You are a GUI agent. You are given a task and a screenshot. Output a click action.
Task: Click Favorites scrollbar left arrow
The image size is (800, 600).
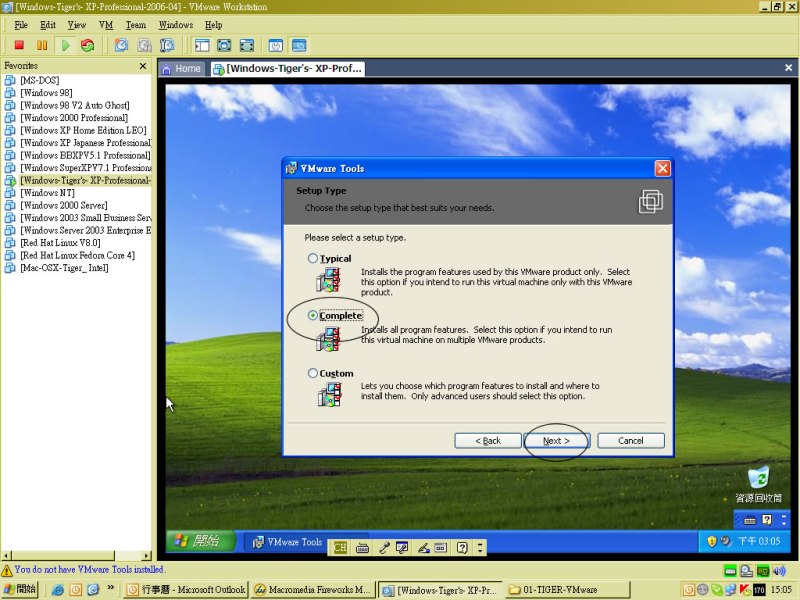coord(6,556)
